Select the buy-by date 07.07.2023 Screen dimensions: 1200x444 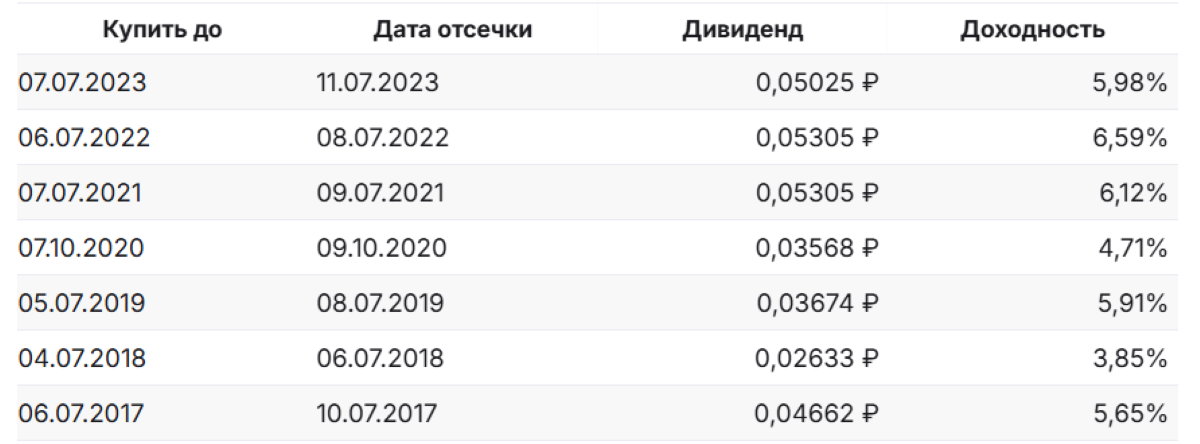point(82,83)
